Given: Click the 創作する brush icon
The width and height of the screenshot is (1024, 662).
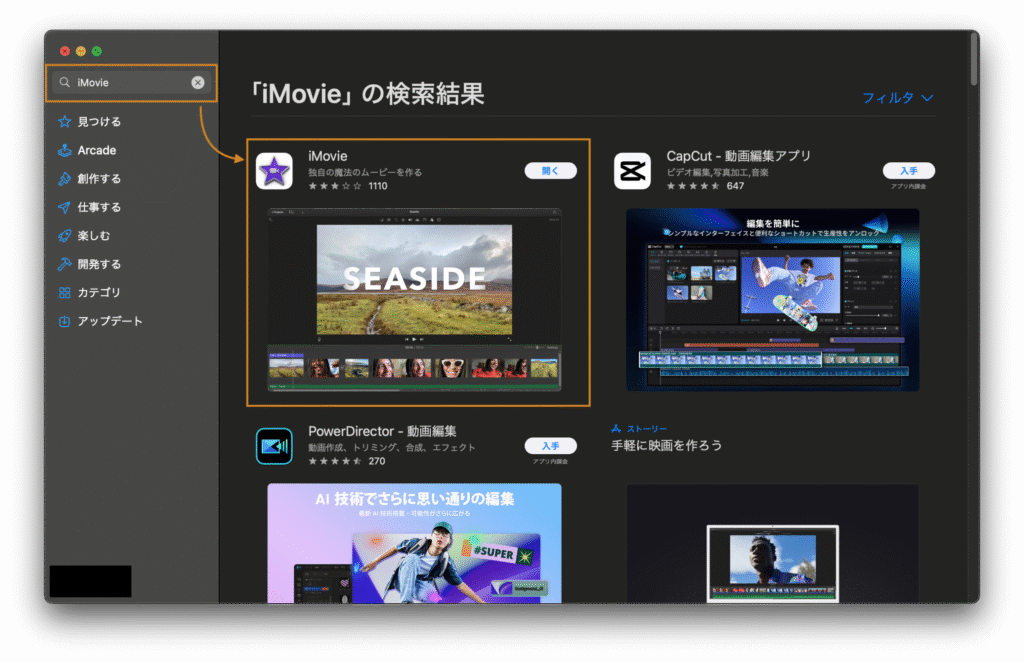Looking at the screenshot, I should click(64, 179).
